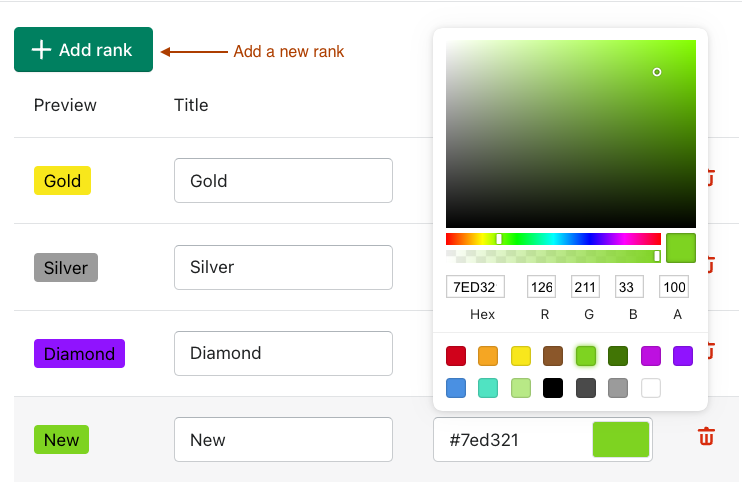Click the hue slider bar

pos(553,239)
